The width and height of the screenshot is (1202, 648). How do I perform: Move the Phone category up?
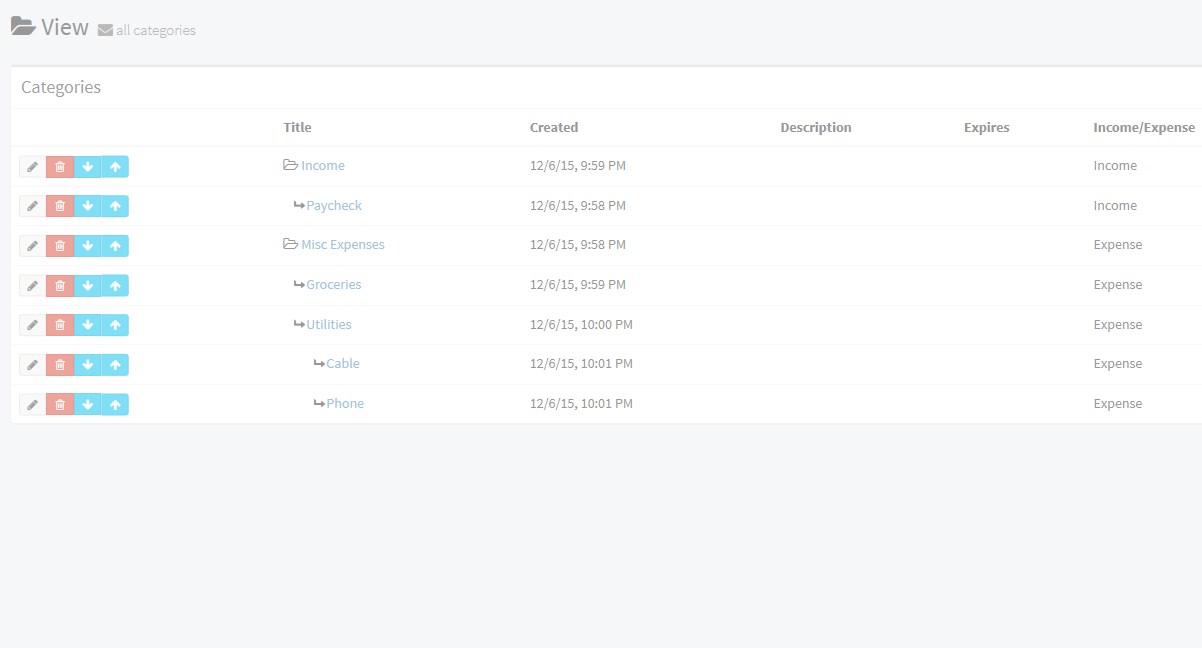(115, 405)
